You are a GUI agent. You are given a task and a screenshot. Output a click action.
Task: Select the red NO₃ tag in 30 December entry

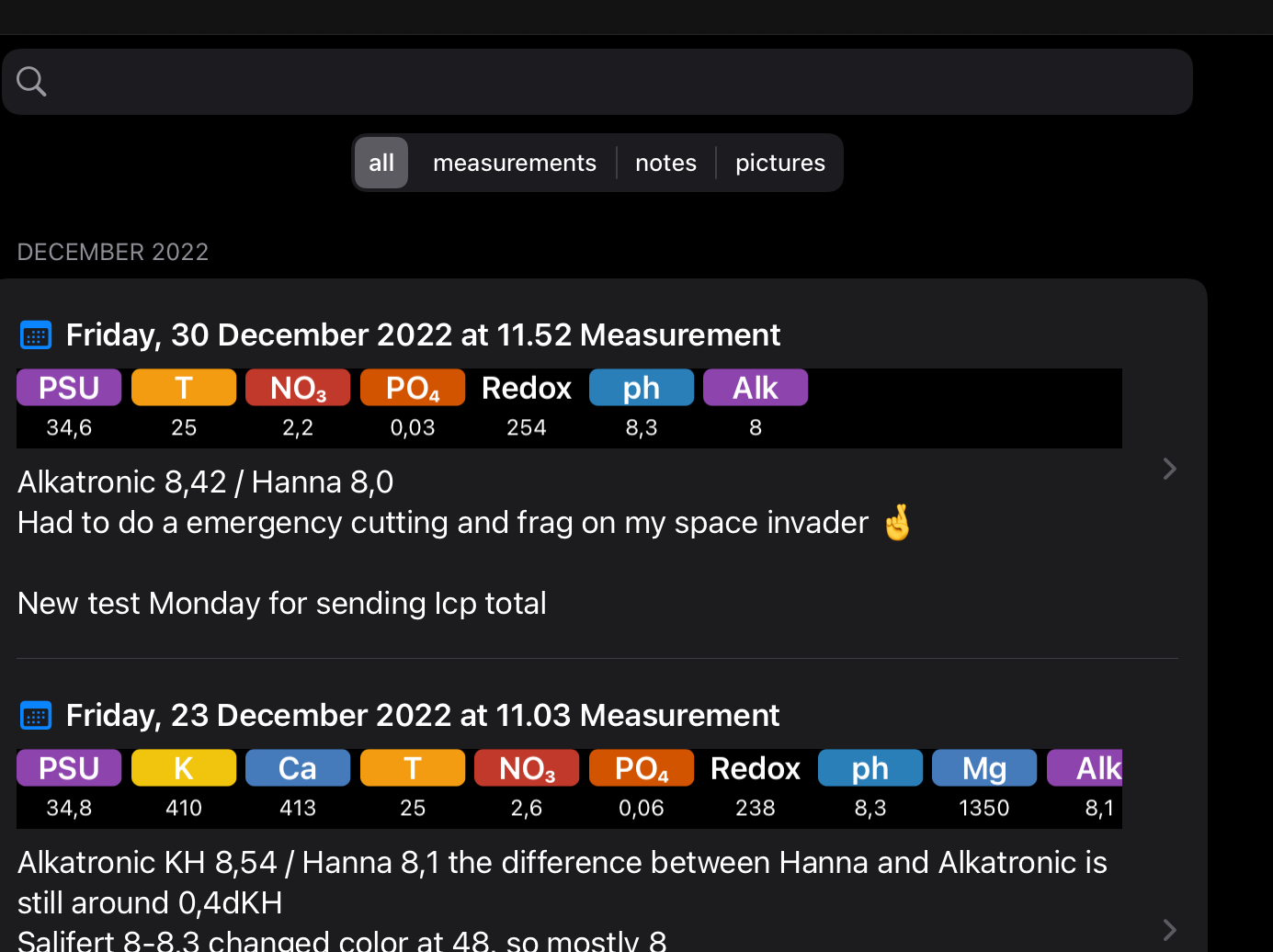[298, 388]
